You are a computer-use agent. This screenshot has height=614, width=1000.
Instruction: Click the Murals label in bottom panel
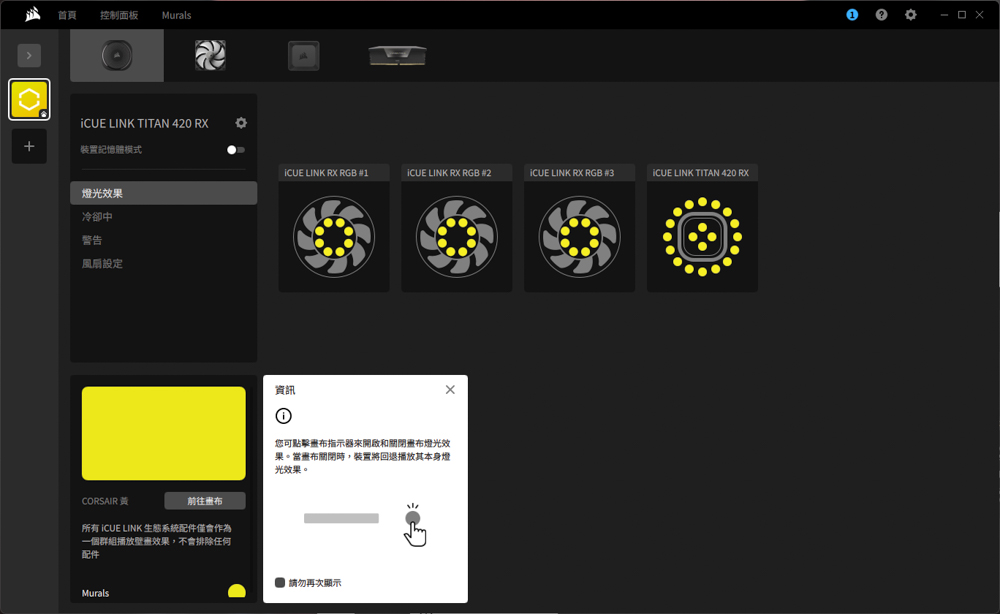point(95,593)
